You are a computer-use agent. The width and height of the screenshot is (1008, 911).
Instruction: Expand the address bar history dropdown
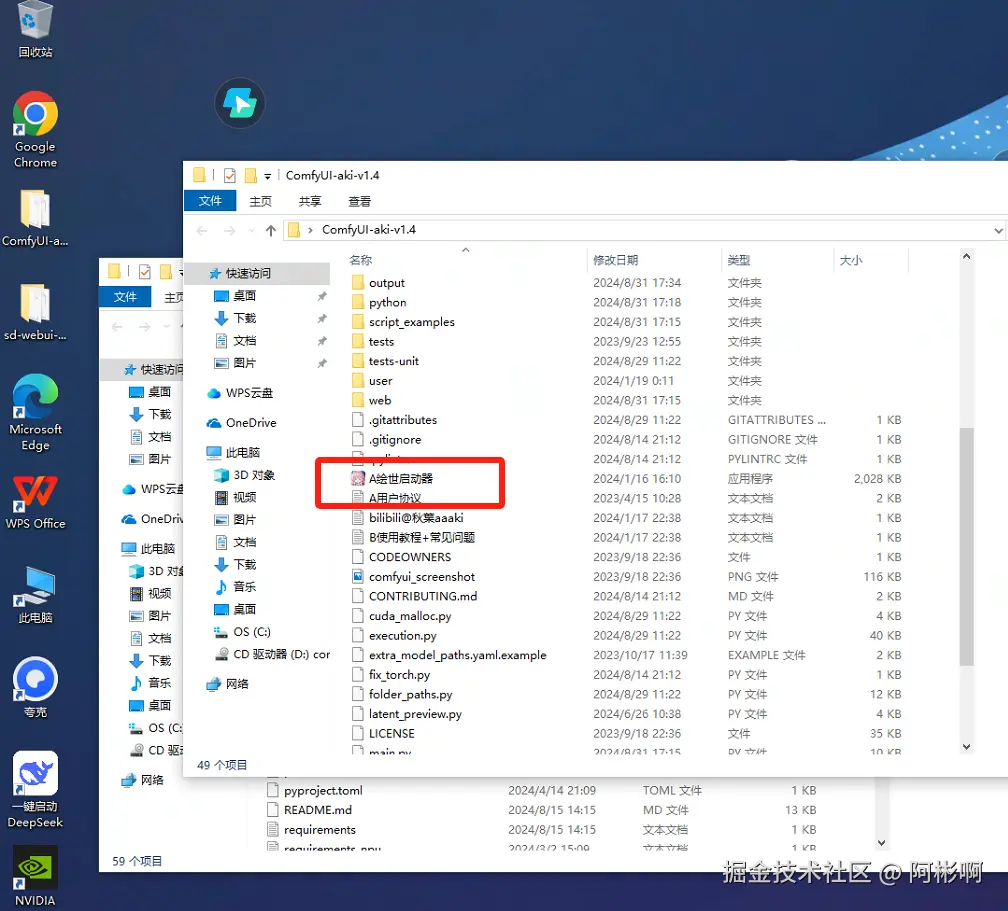click(998, 230)
